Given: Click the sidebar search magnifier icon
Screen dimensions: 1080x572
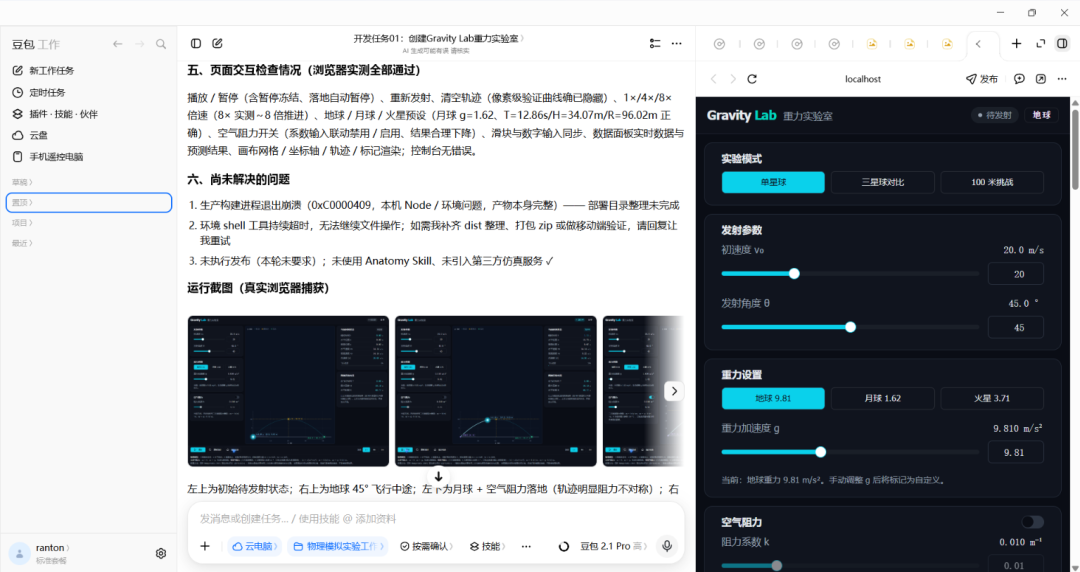Looking at the screenshot, I should tap(160, 44).
